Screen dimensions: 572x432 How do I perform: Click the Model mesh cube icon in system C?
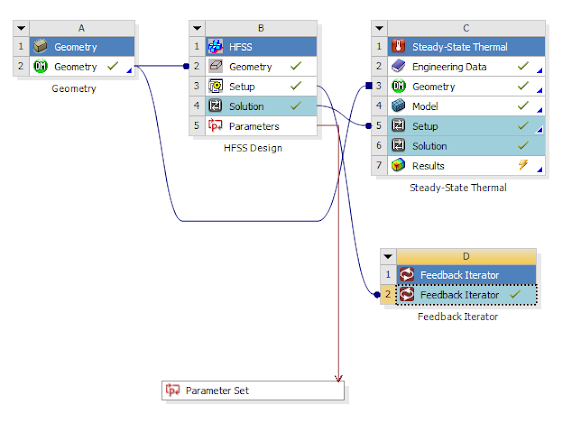coord(398,106)
